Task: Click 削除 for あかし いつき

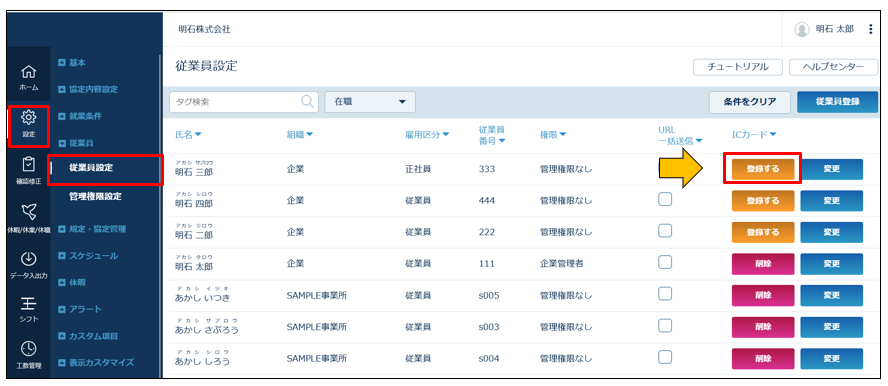Action: [x=763, y=295]
